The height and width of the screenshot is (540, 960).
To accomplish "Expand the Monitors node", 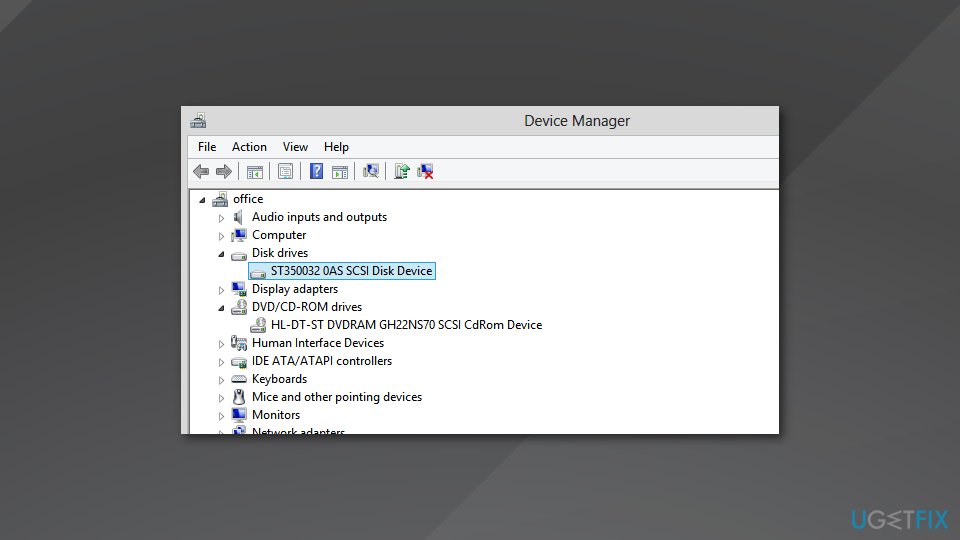I will [x=221, y=416].
